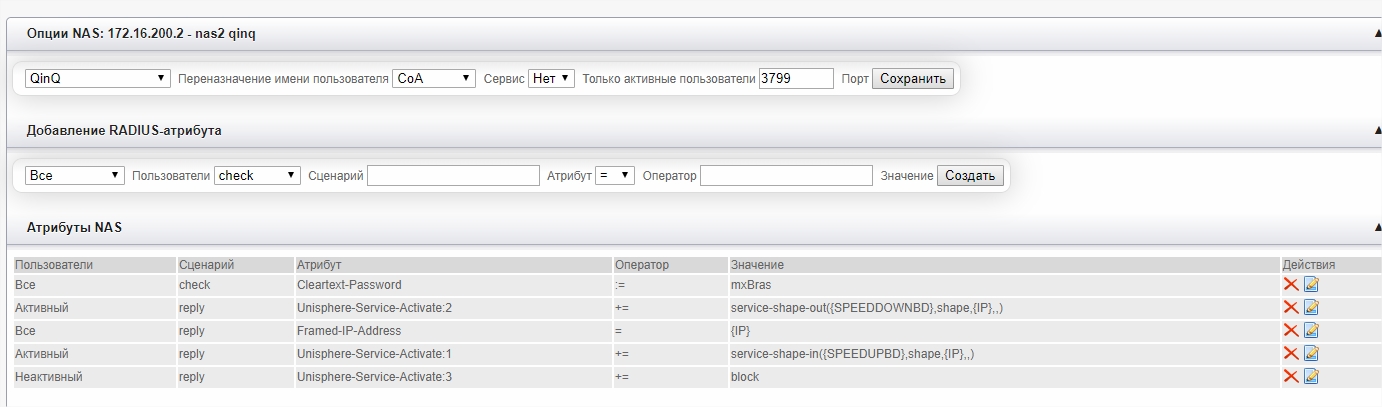1382x407 pixels.
Task: Click the Создать button
Action: pyautogui.click(x=969, y=175)
